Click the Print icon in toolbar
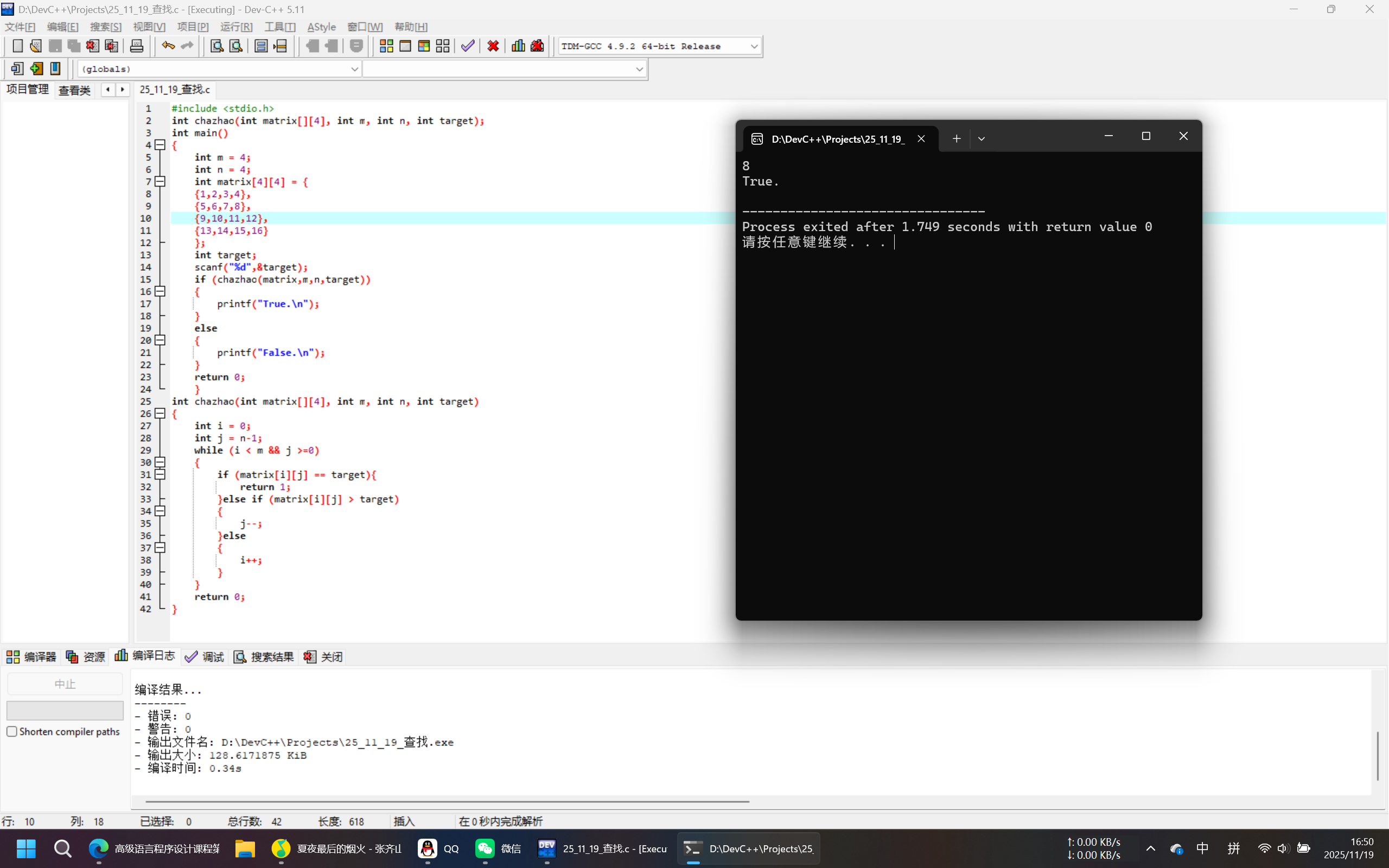1389x868 pixels. click(x=137, y=46)
